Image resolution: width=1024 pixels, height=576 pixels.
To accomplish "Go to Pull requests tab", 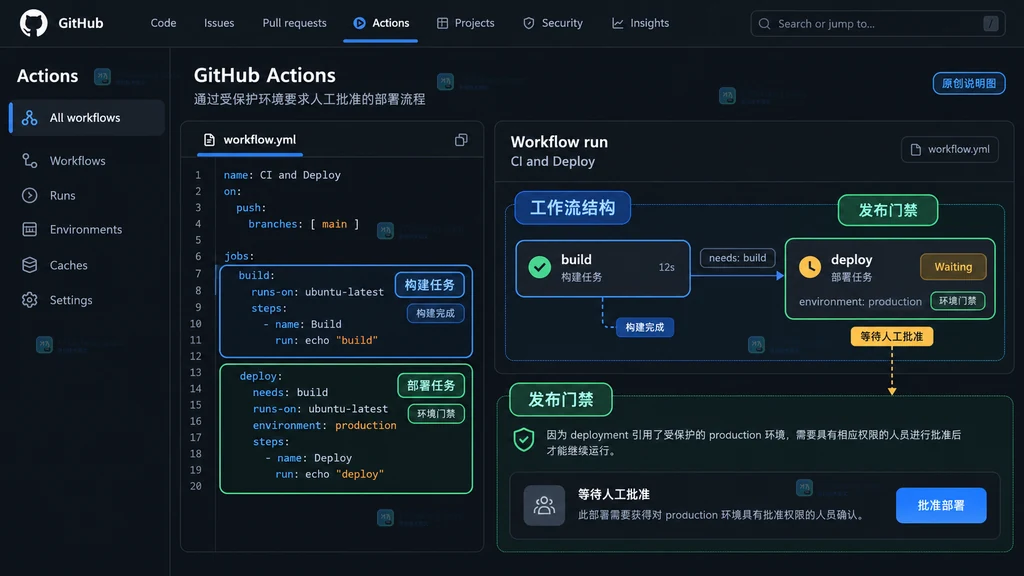I will tap(295, 23).
